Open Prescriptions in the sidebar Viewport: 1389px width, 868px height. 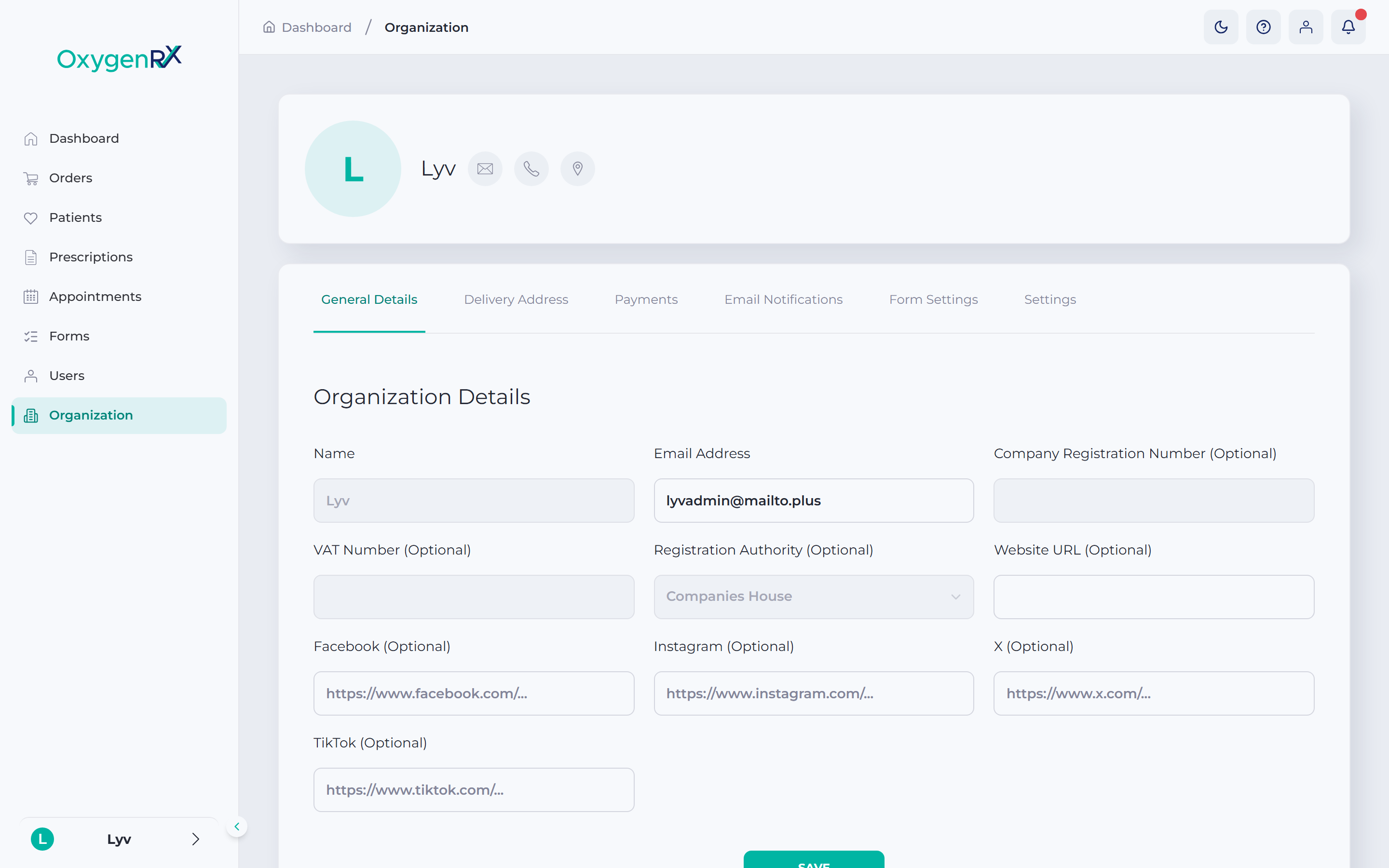[x=119, y=257]
